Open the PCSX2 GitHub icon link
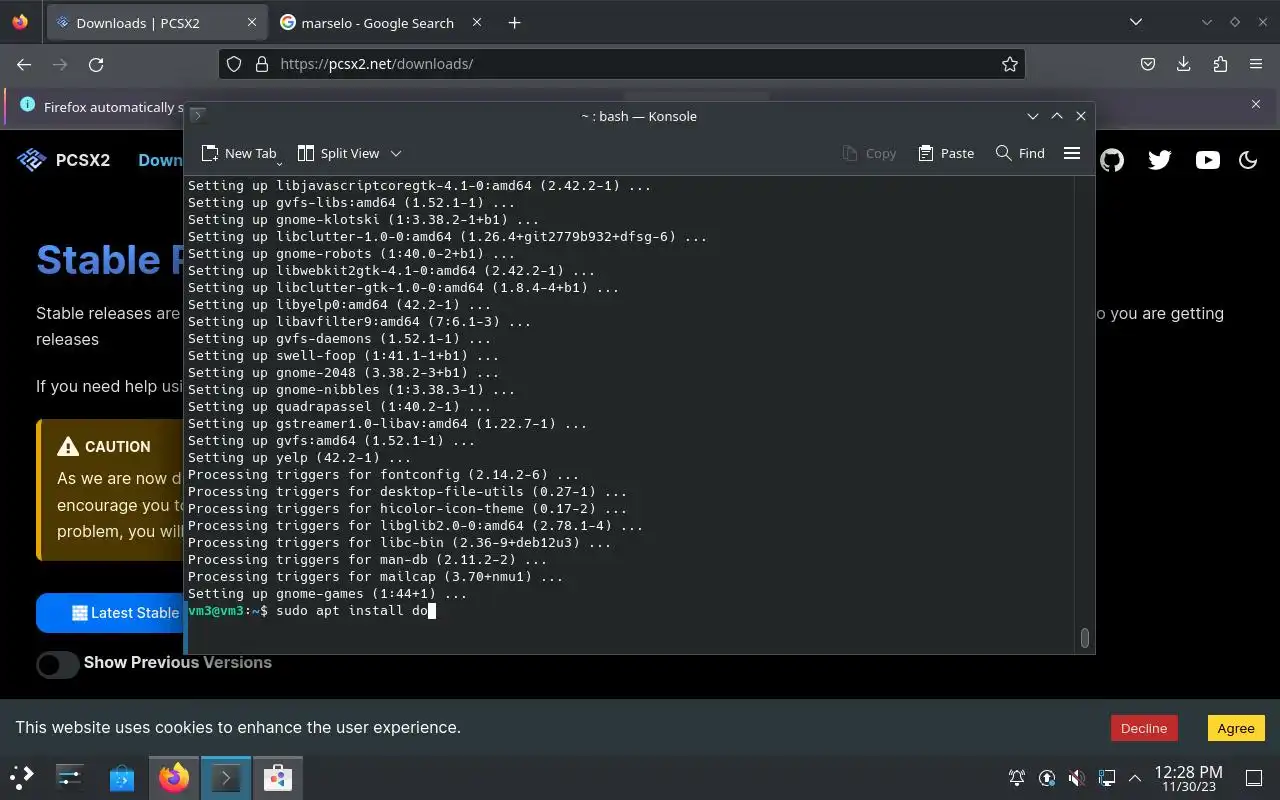The height and width of the screenshot is (800, 1280). click(x=1112, y=160)
